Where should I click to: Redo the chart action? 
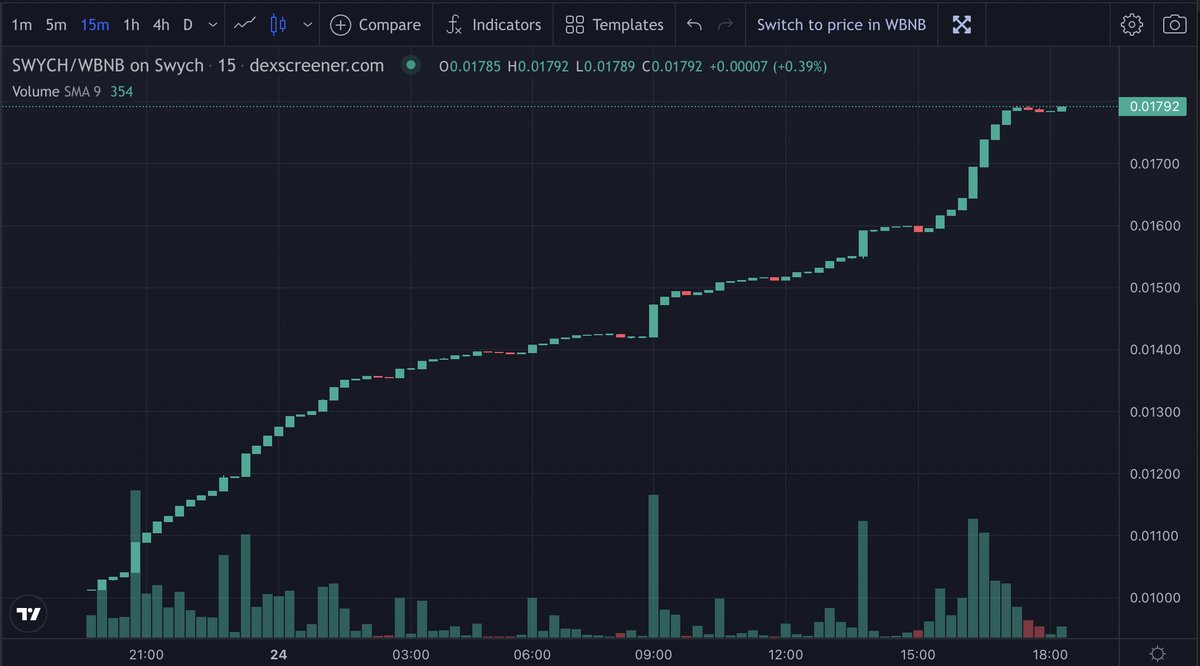click(x=725, y=24)
